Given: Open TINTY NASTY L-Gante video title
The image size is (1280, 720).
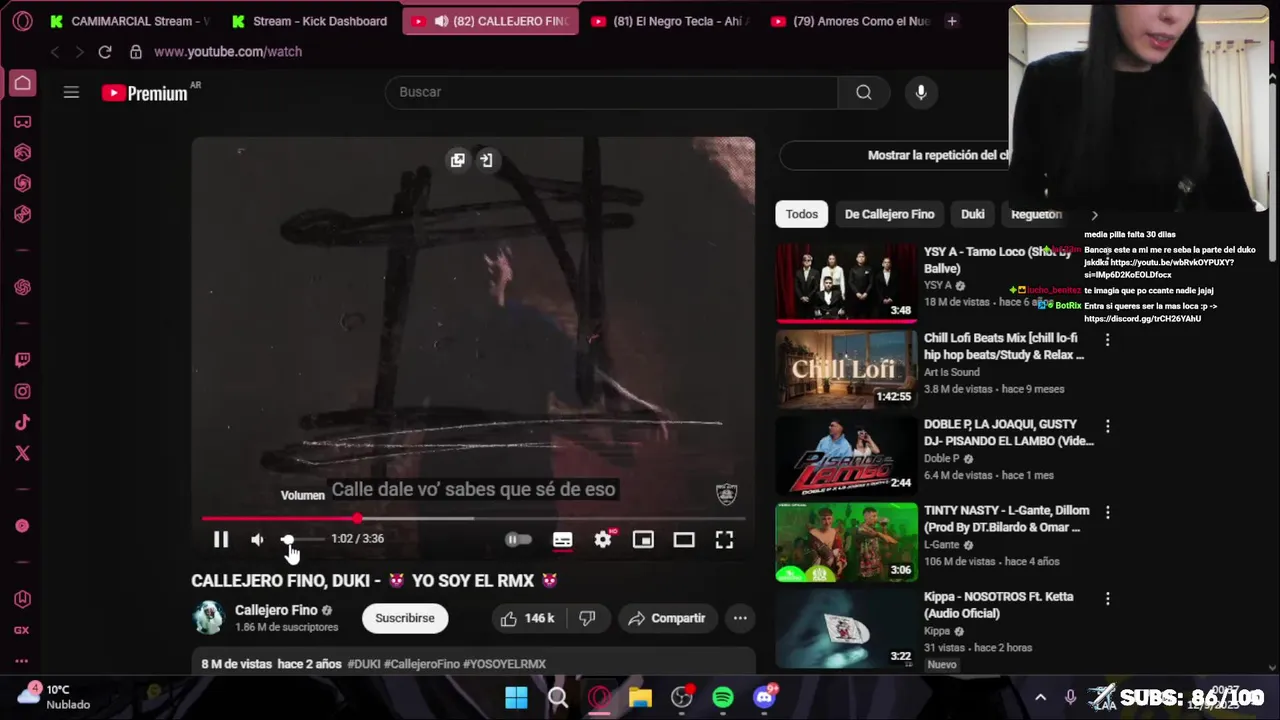Looking at the screenshot, I should pos(1006,518).
